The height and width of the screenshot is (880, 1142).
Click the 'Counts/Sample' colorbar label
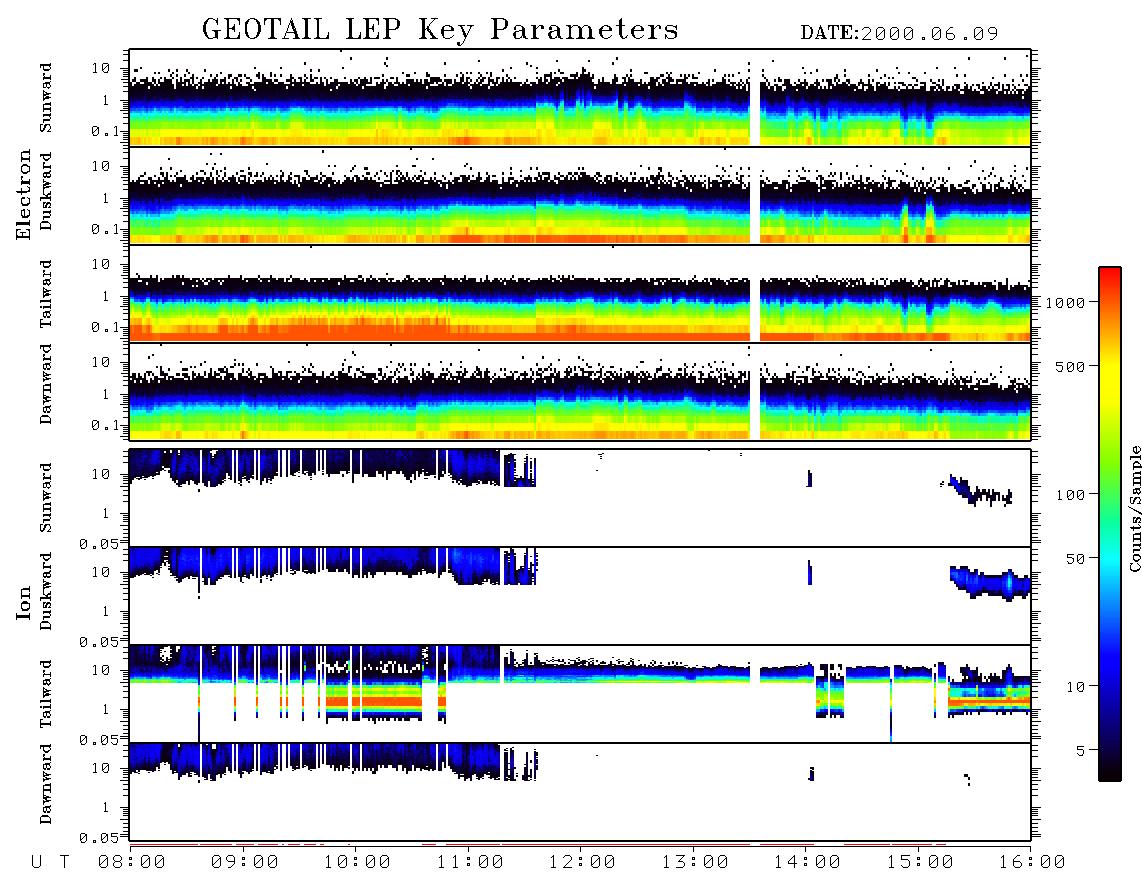click(x=1134, y=508)
